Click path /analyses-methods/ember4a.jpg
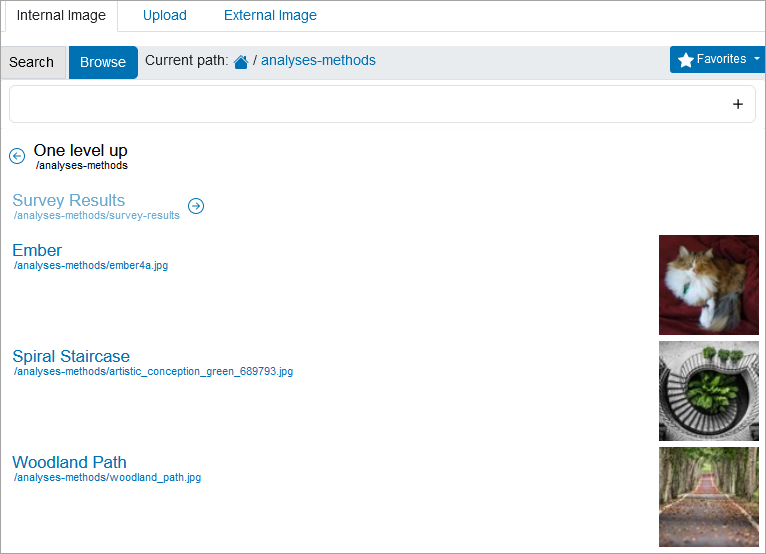Viewport: 766px width, 554px height. click(91, 265)
